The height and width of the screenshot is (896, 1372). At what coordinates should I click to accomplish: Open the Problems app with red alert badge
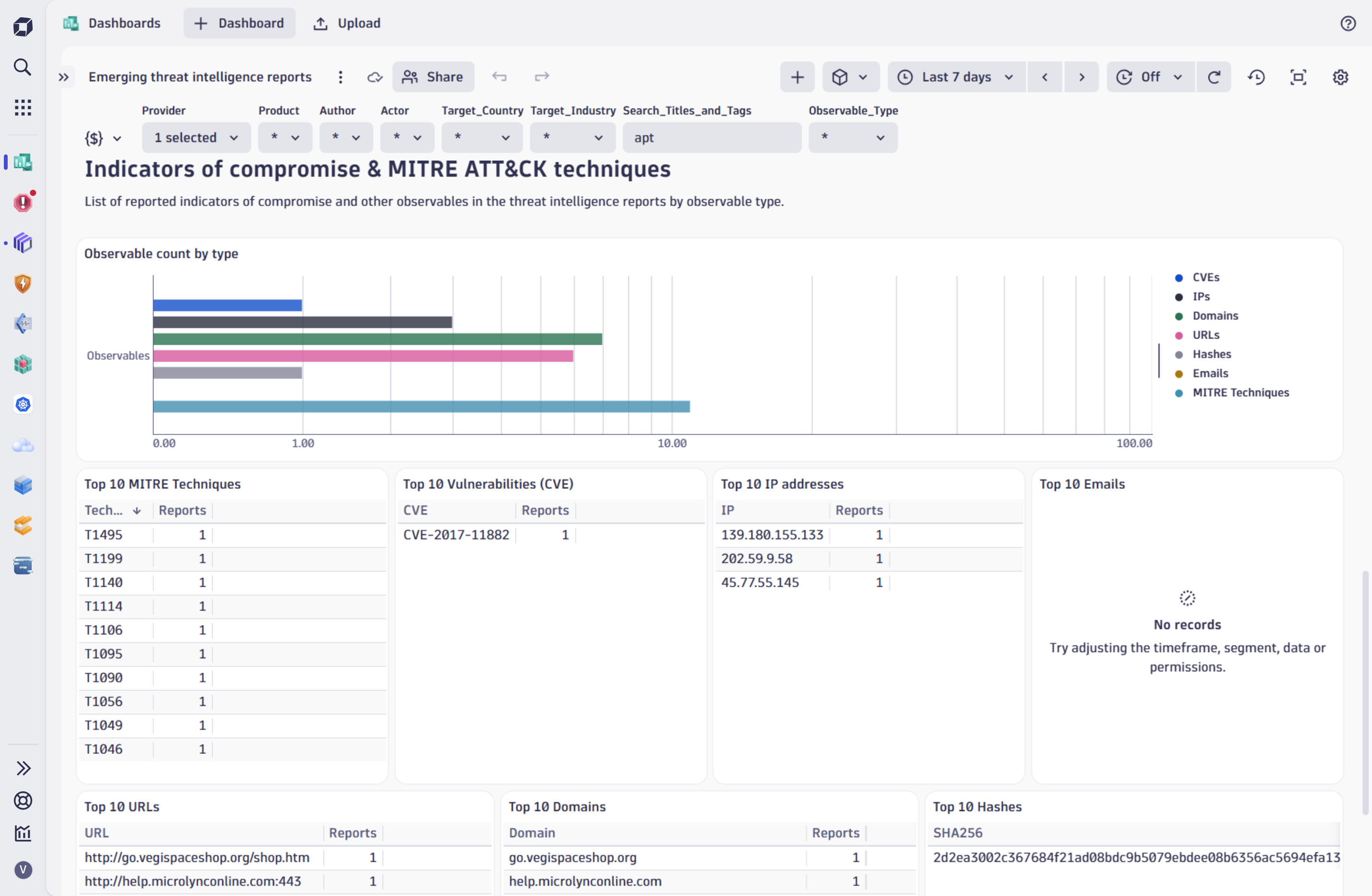pyautogui.click(x=23, y=202)
